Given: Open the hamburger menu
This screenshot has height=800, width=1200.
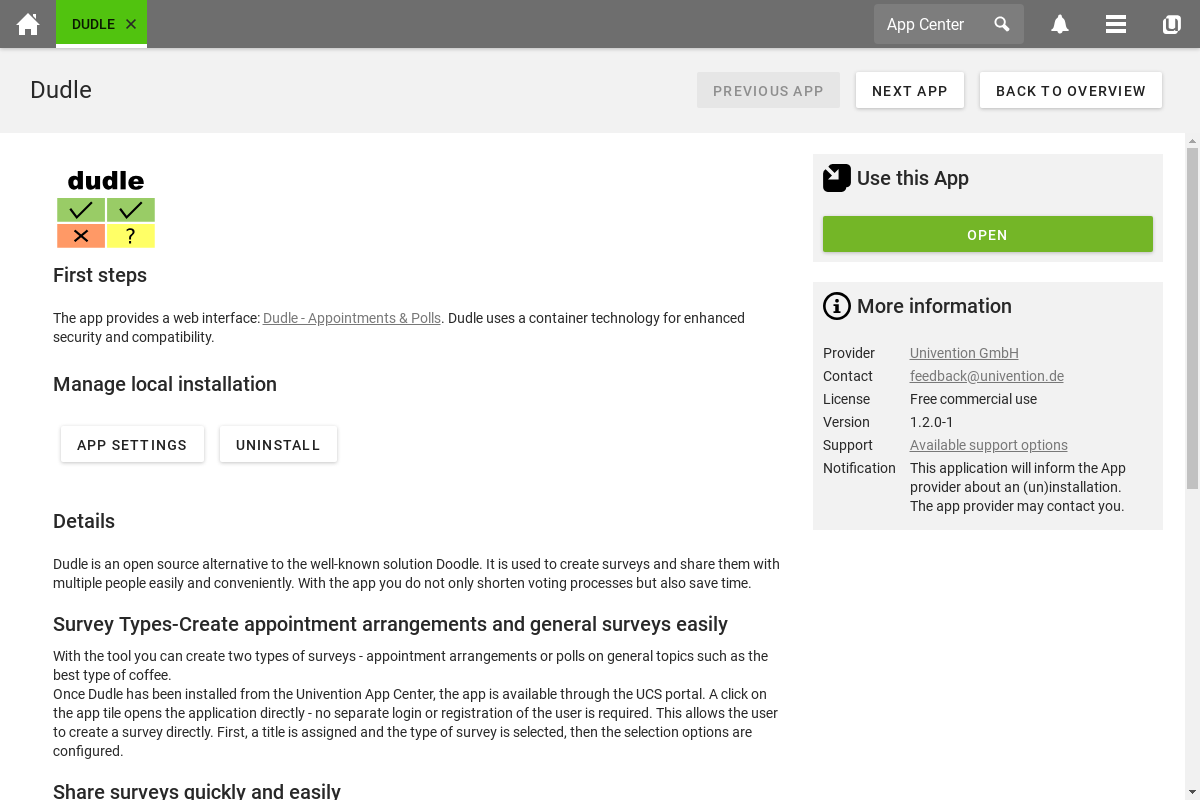Looking at the screenshot, I should click(1116, 24).
